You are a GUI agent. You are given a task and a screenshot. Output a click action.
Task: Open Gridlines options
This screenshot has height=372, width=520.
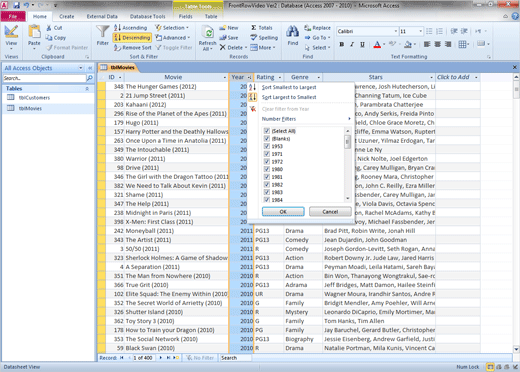[x=464, y=44]
